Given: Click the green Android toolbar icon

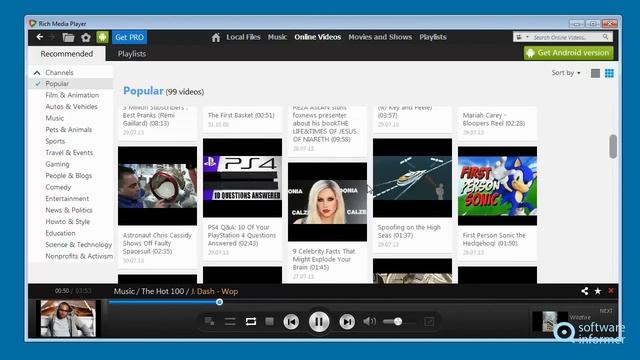Looking at the screenshot, I should point(102,37).
